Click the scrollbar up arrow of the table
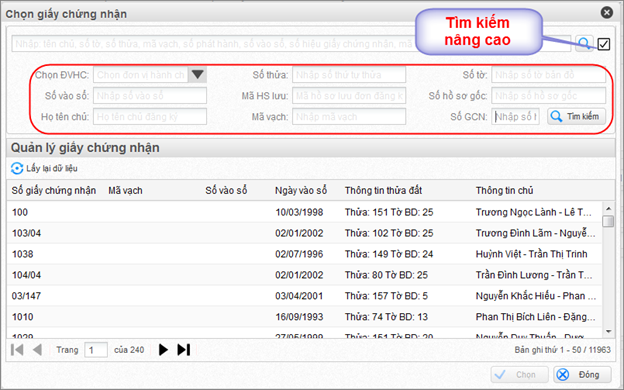The width and height of the screenshot is (624, 390). point(608,209)
